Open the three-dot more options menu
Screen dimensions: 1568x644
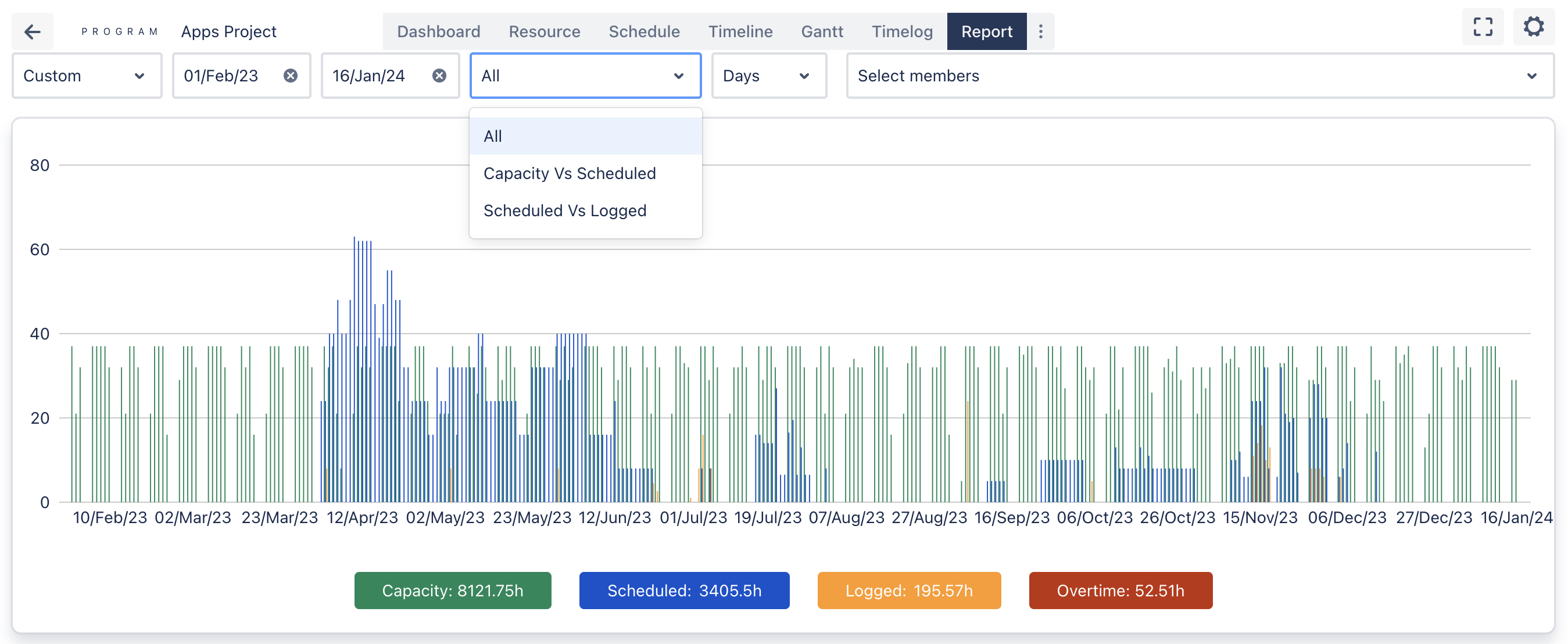1040,31
